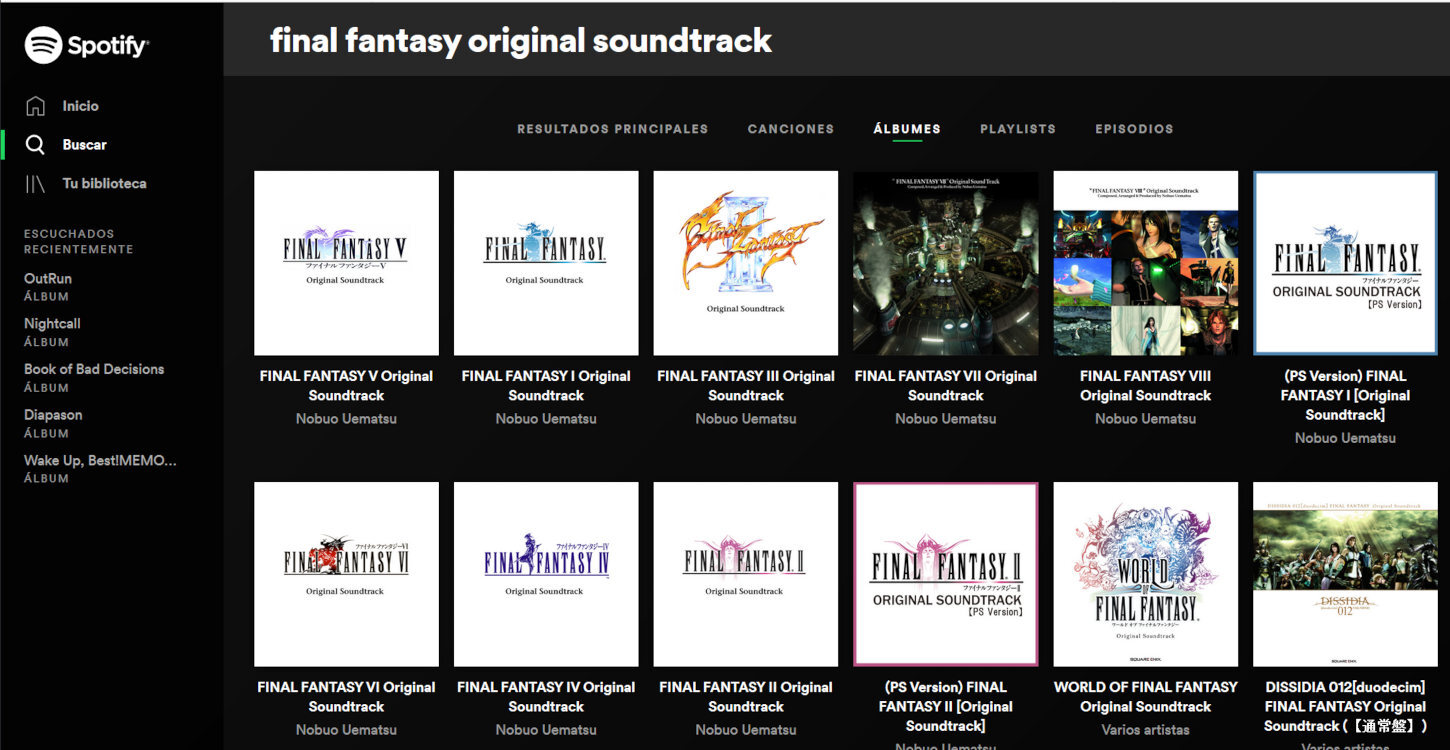Select the Episodios tab
Viewport: 1450px width, 750px height.
pos(1134,128)
